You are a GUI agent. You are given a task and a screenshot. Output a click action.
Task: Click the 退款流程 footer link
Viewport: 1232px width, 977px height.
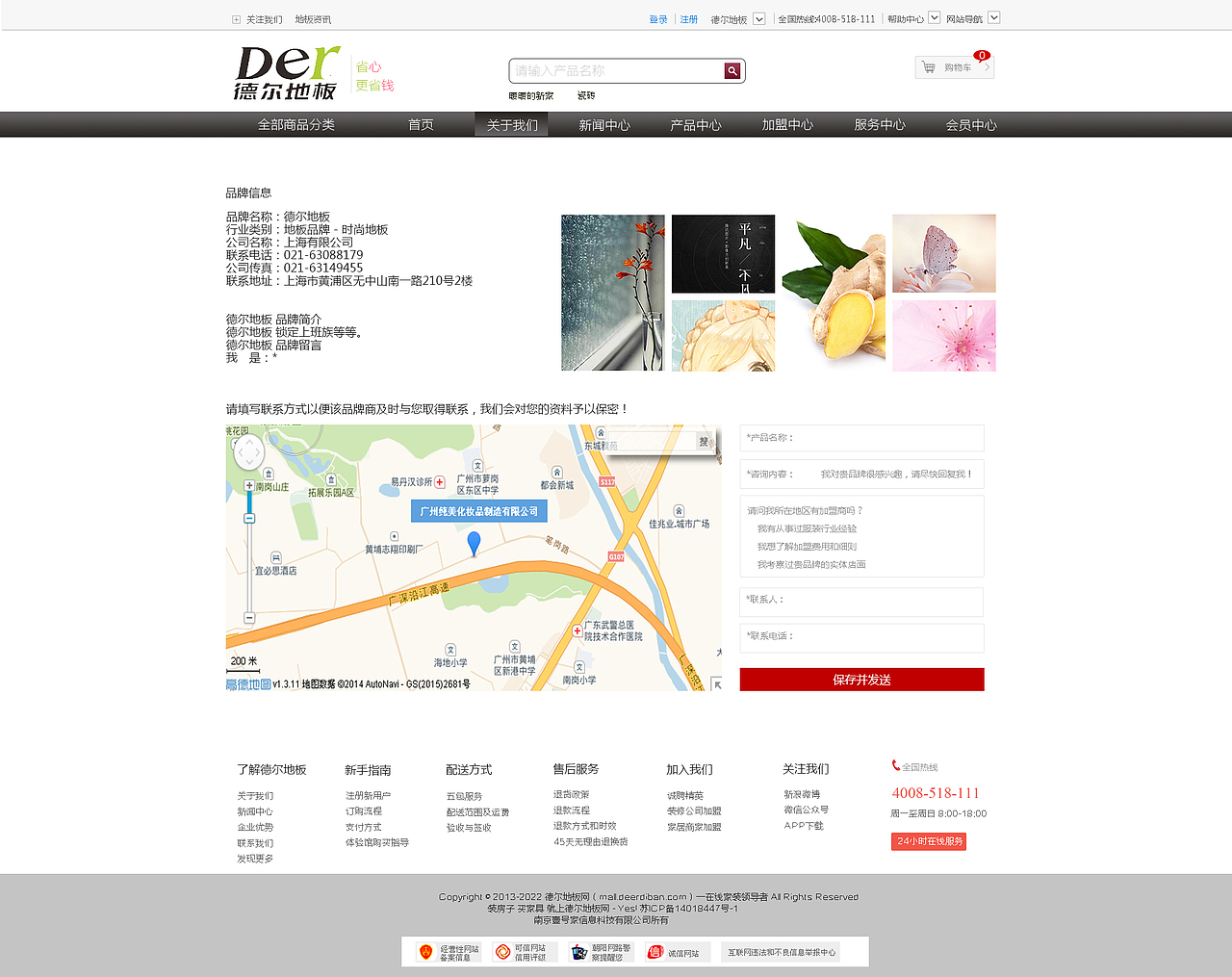tap(572, 810)
